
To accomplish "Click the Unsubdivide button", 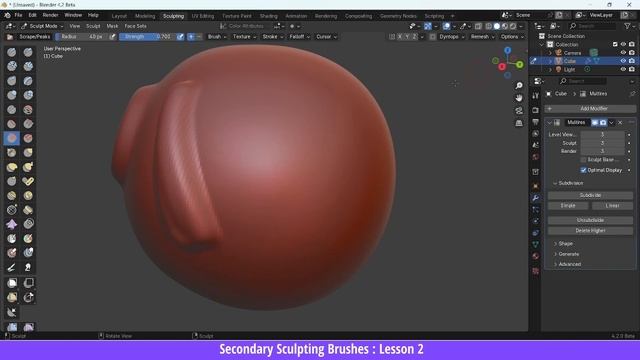I will (x=590, y=220).
